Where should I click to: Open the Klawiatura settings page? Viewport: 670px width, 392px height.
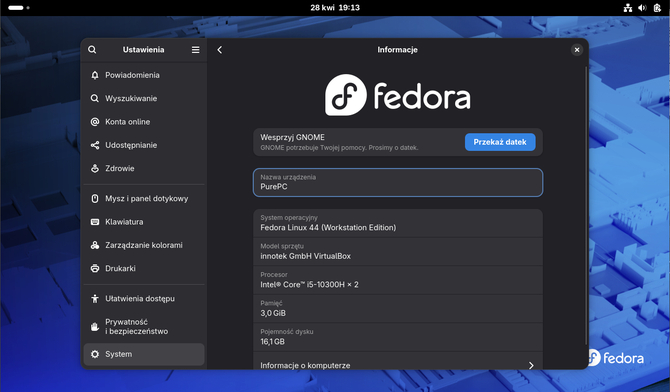point(144,222)
